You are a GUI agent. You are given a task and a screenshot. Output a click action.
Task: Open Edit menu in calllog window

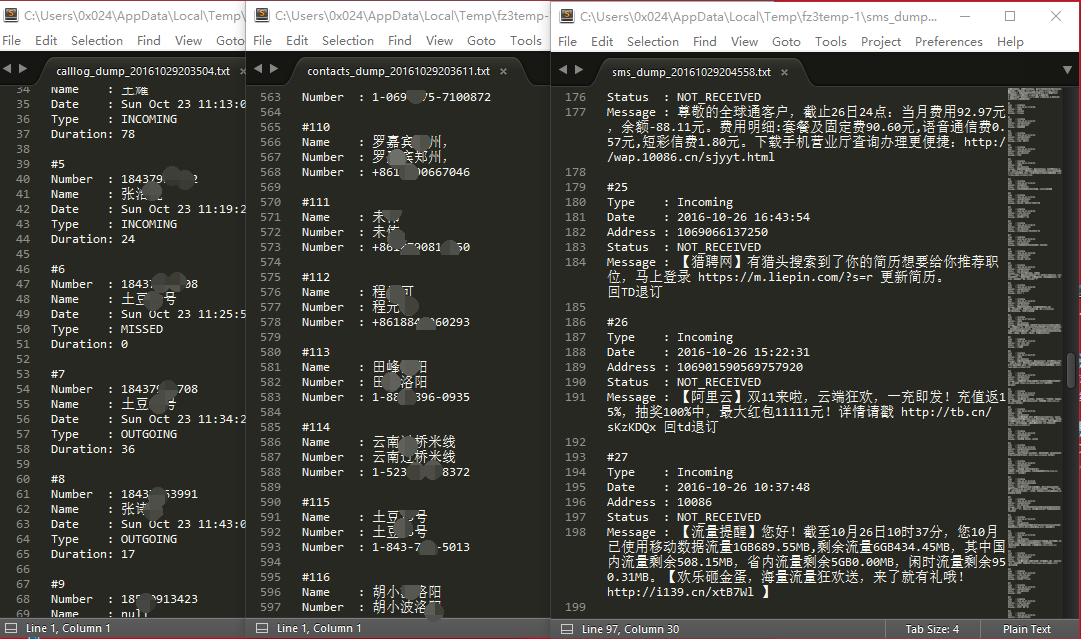click(x=46, y=41)
